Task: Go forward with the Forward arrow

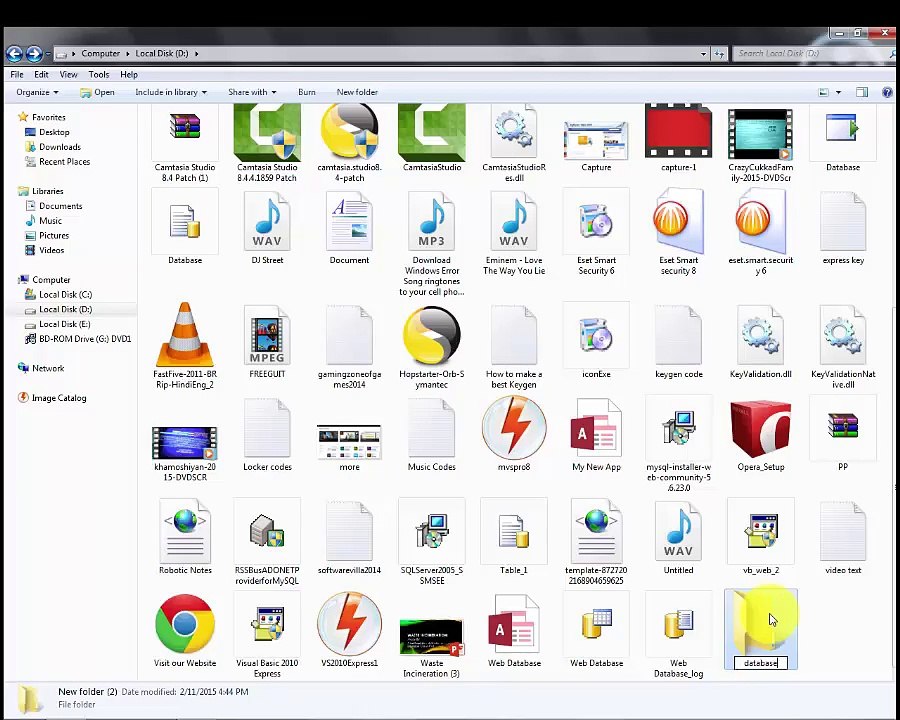Action: tap(34, 54)
